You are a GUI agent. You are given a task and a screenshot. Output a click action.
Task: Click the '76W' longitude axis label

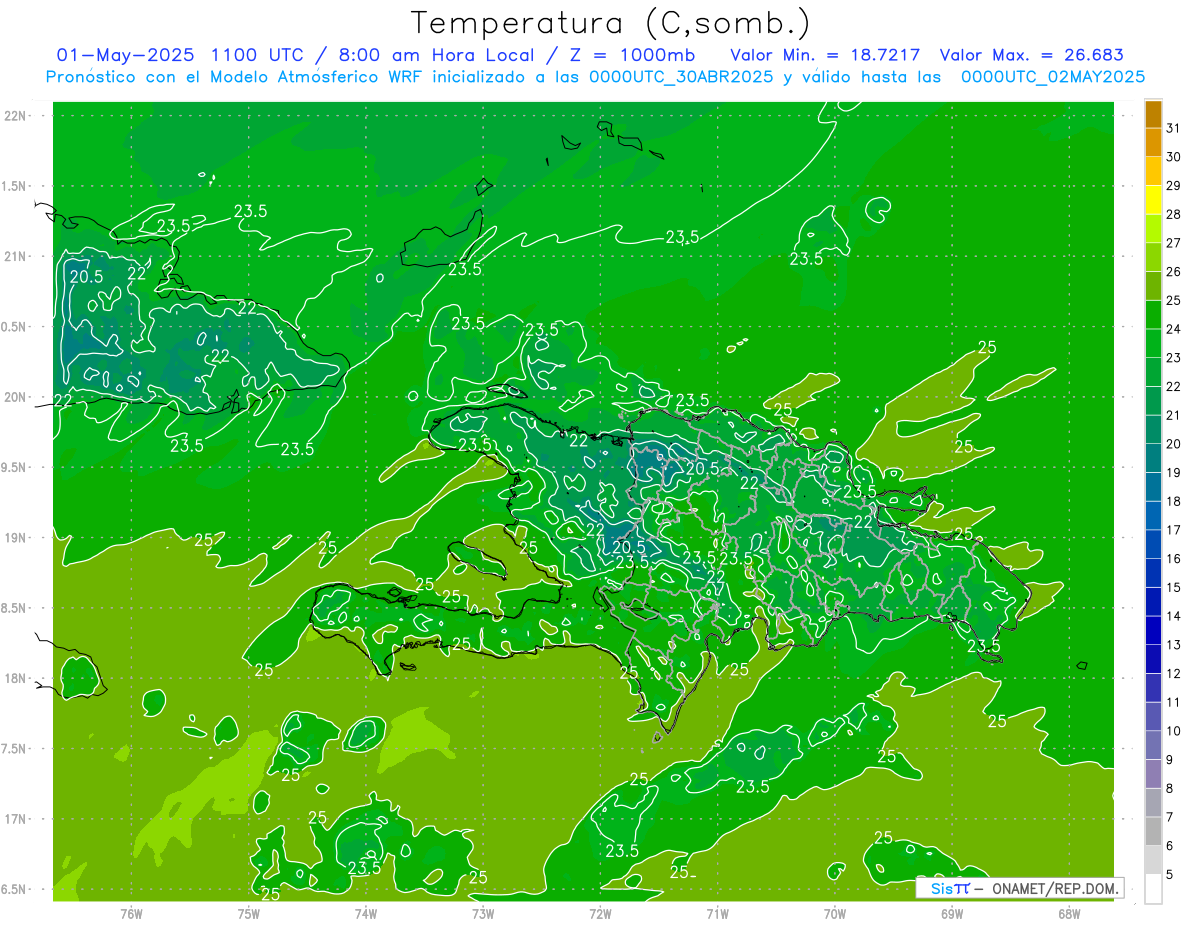131,913
